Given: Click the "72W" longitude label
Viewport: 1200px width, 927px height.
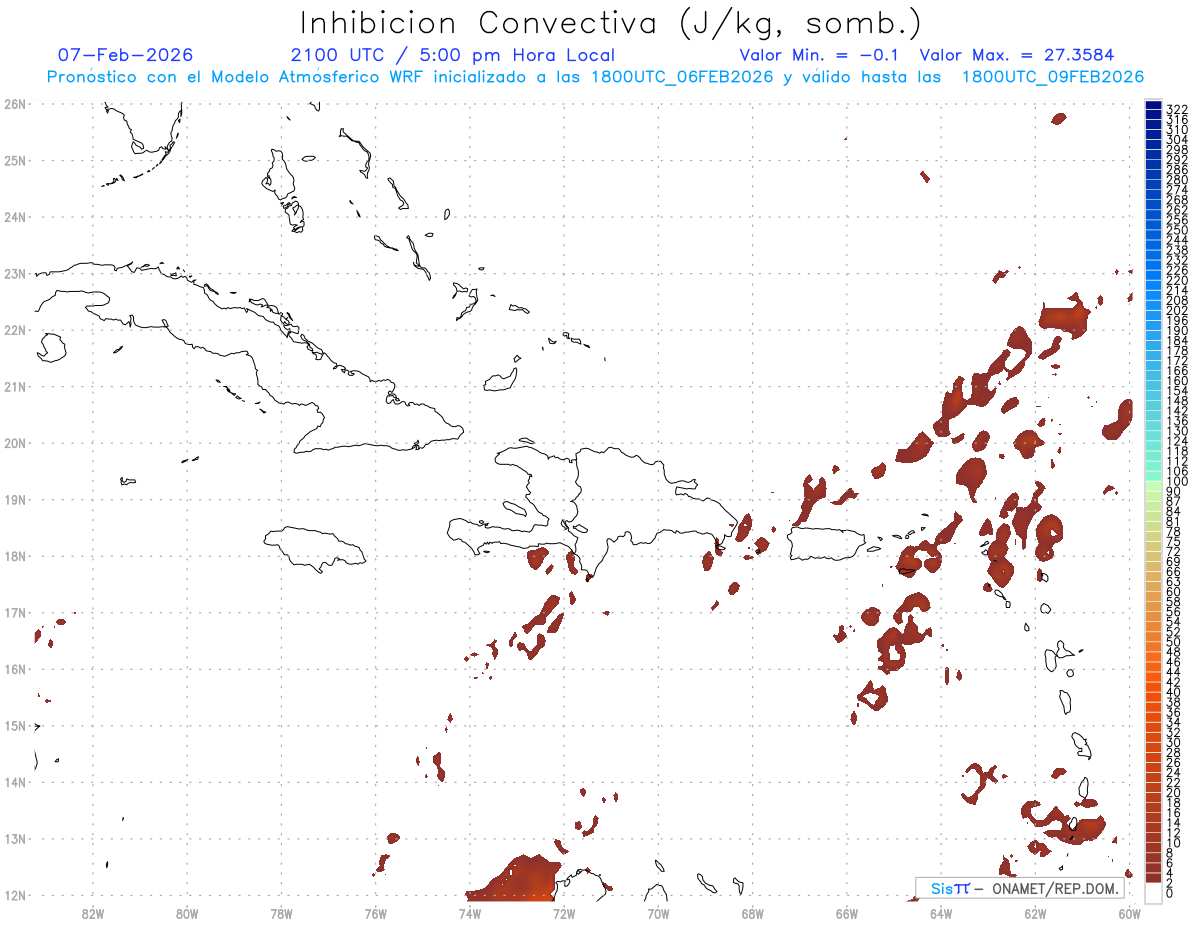Looking at the screenshot, I should [x=564, y=912].
